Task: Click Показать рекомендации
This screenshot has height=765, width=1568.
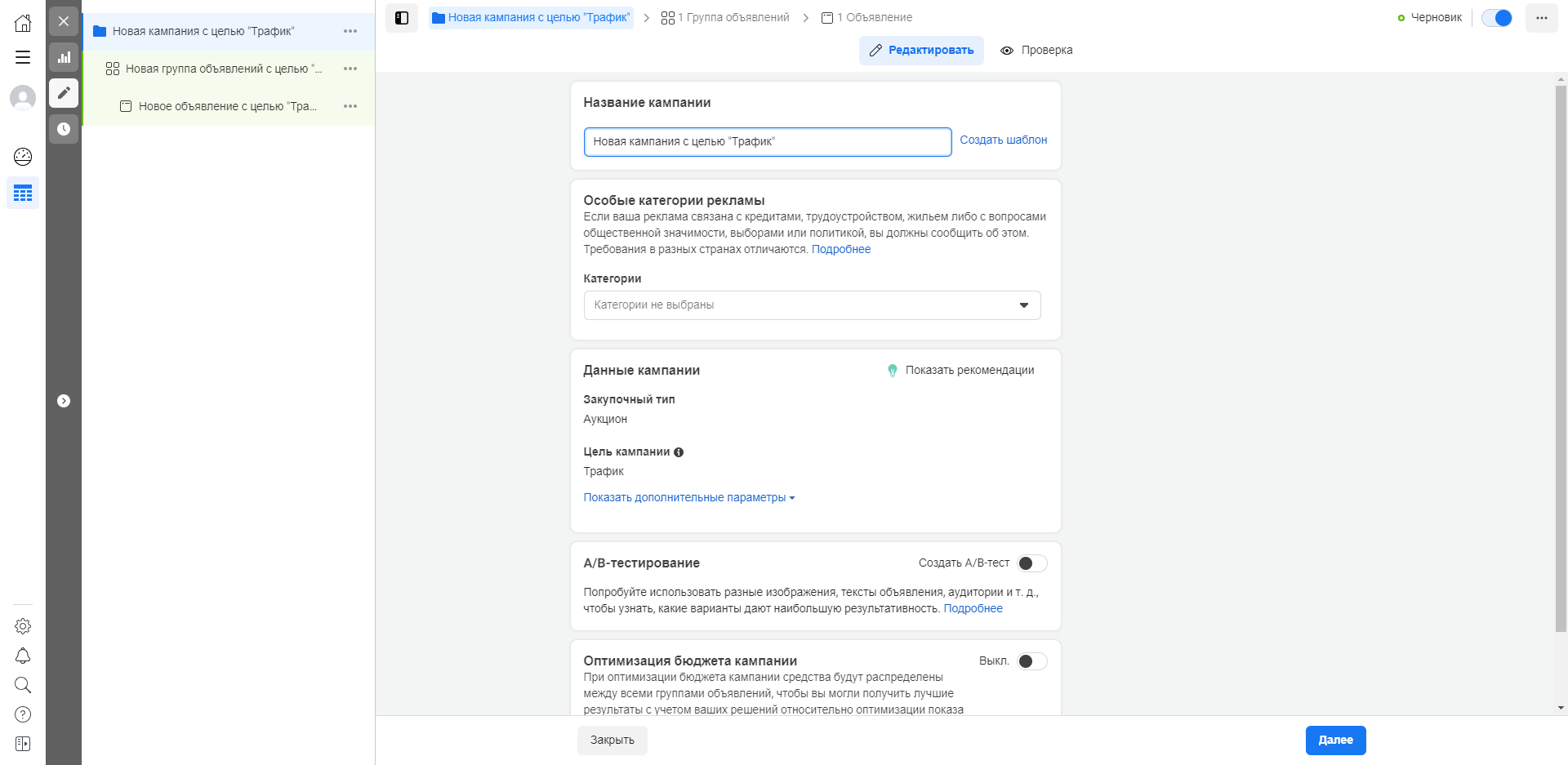Action: (969, 371)
